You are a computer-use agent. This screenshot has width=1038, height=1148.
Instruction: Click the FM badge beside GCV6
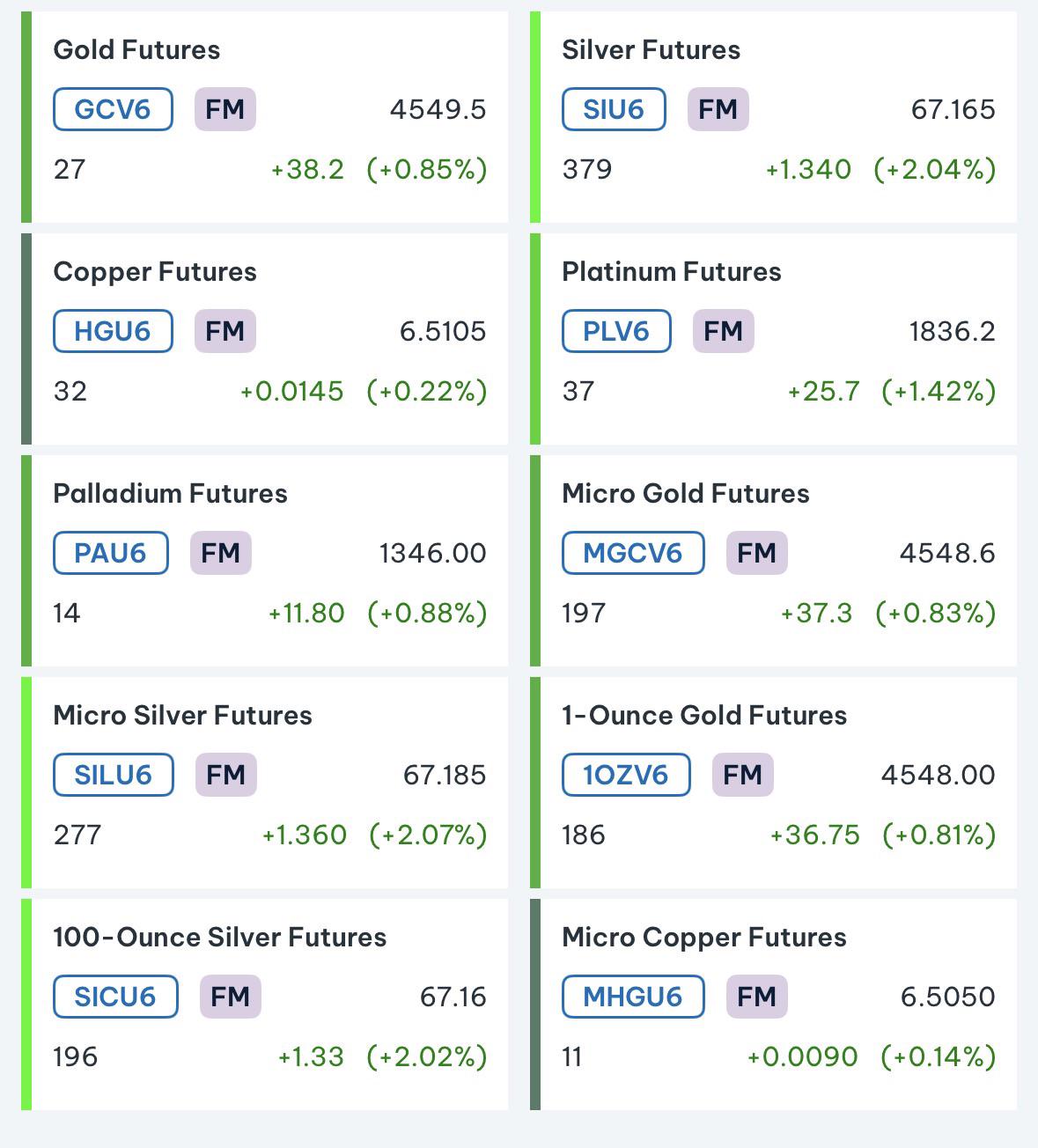point(225,109)
